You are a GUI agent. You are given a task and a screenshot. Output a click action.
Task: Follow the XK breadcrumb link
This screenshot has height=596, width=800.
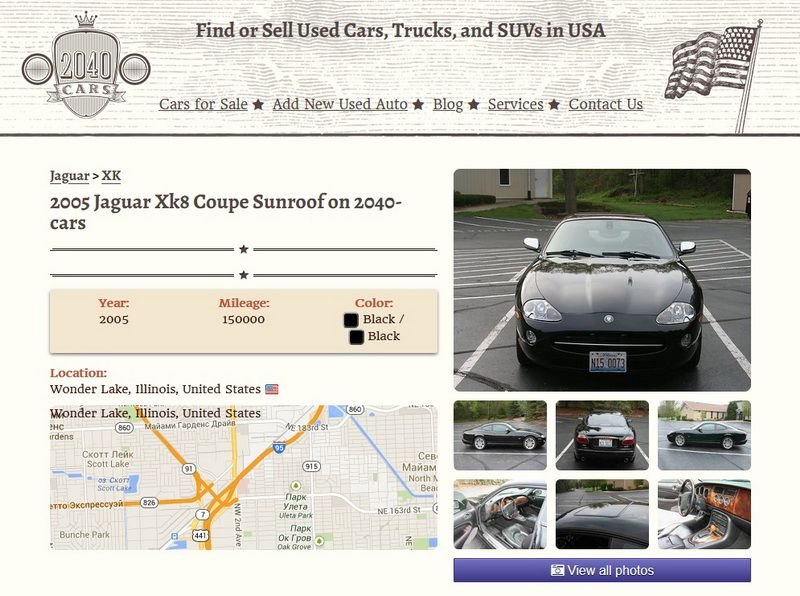[x=111, y=176]
